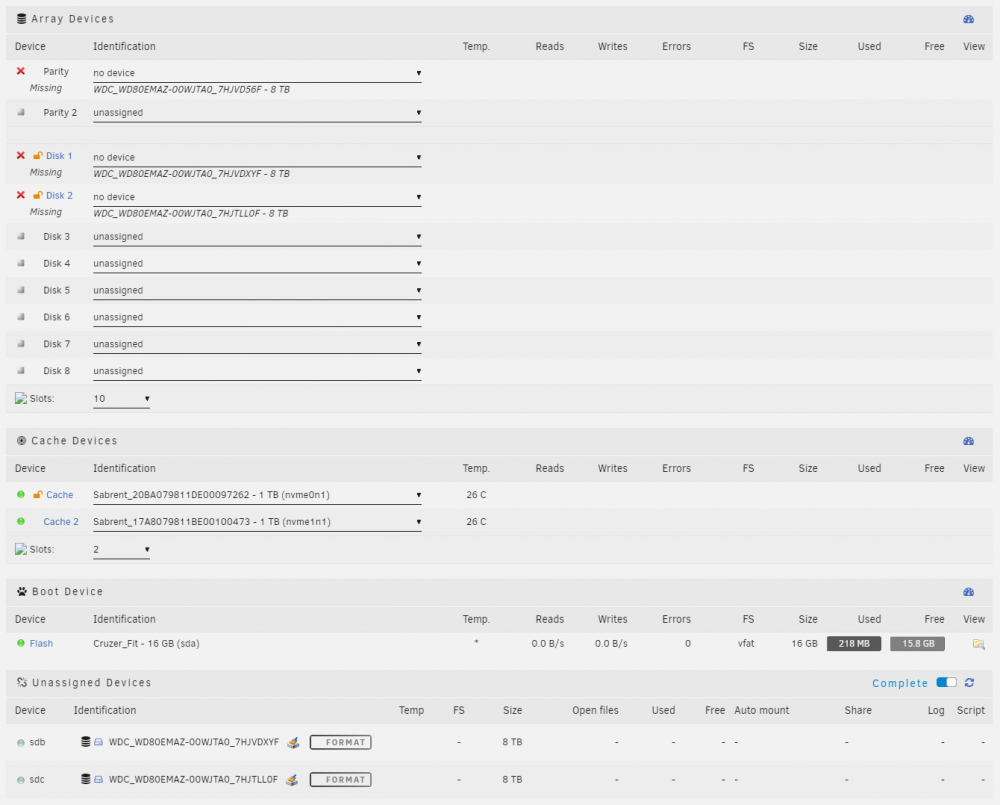The width and height of the screenshot is (1000, 805).
Task: Click grey status square for Disk 3
Action: point(20,236)
